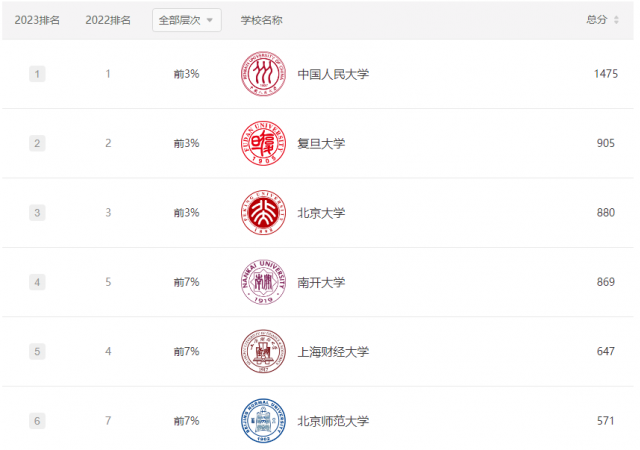Screen dimensions: 640x450
Task: Click the Beijing Normal University logo
Action: coord(263,421)
